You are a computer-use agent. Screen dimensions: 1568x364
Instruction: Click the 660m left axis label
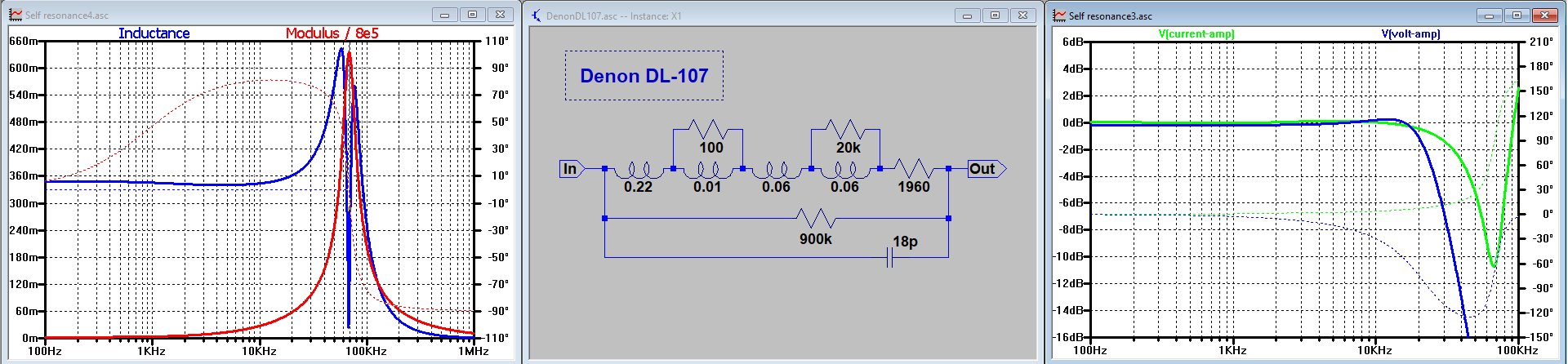pyautogui.click(x=24, y=41)
